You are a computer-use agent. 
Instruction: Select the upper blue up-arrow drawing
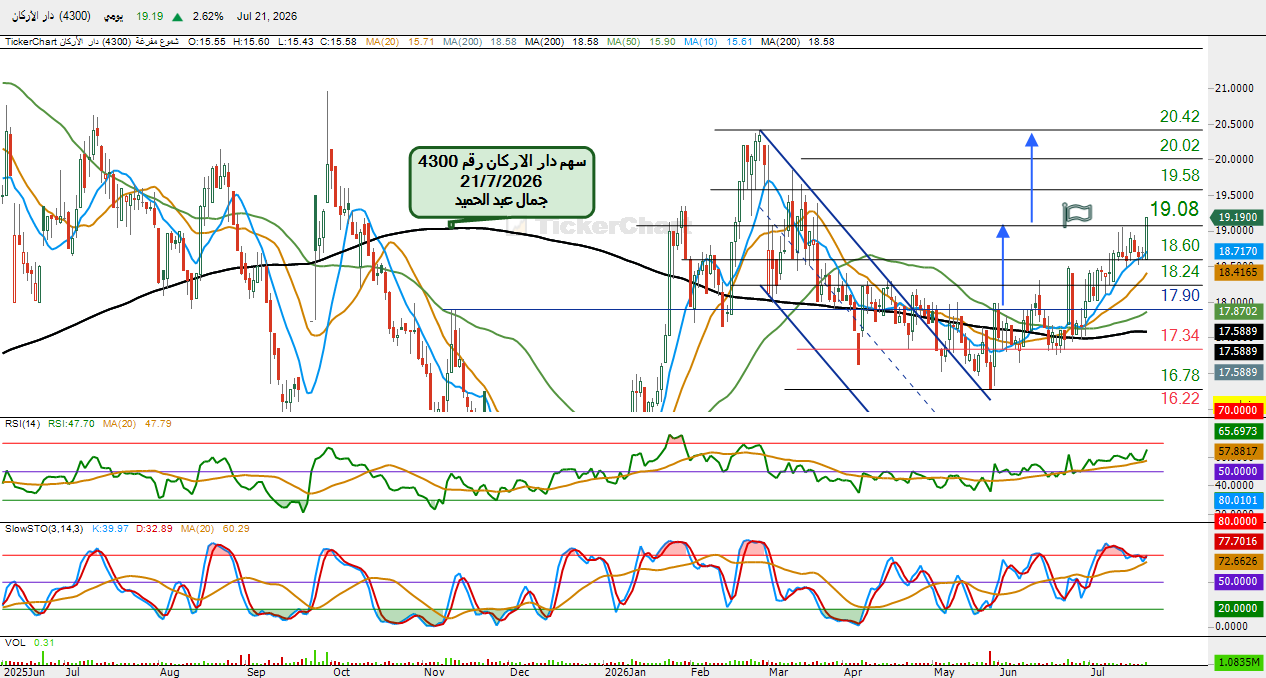click(x=1032, y=177)
